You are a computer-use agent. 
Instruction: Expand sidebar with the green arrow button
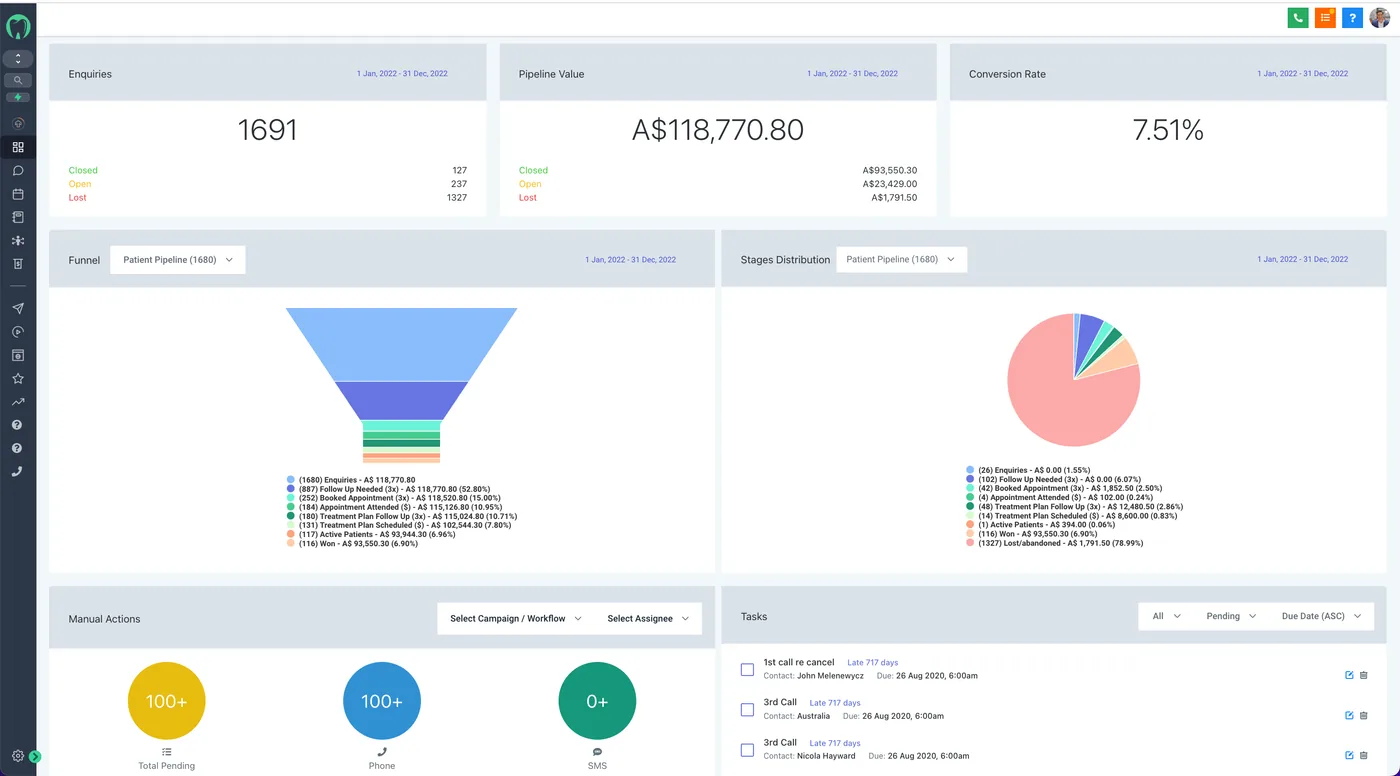click(35, 757)
